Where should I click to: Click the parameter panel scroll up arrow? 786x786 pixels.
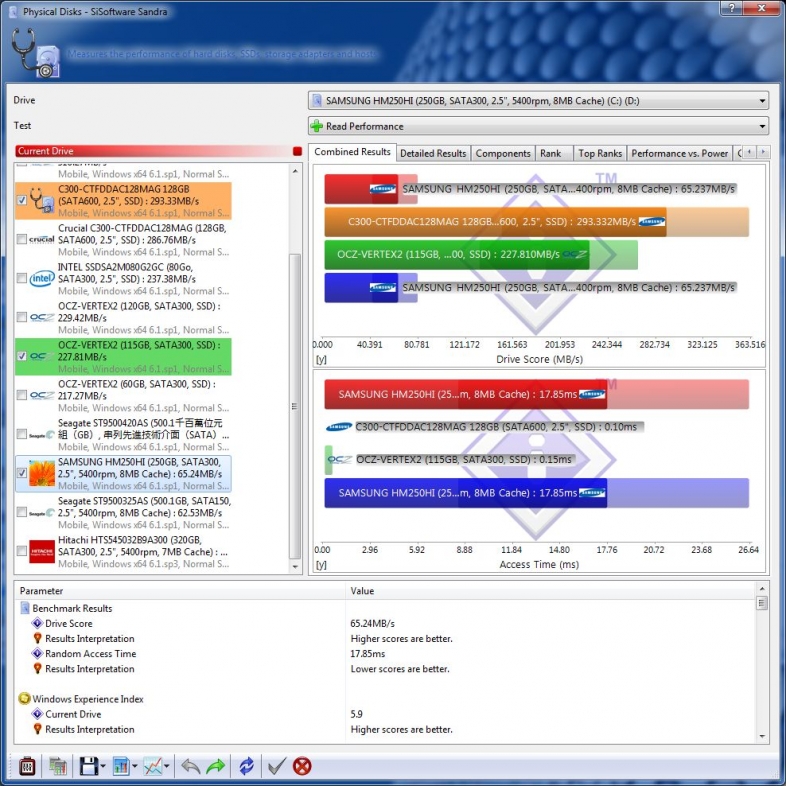pyautogui.click(x=762, y=588)
